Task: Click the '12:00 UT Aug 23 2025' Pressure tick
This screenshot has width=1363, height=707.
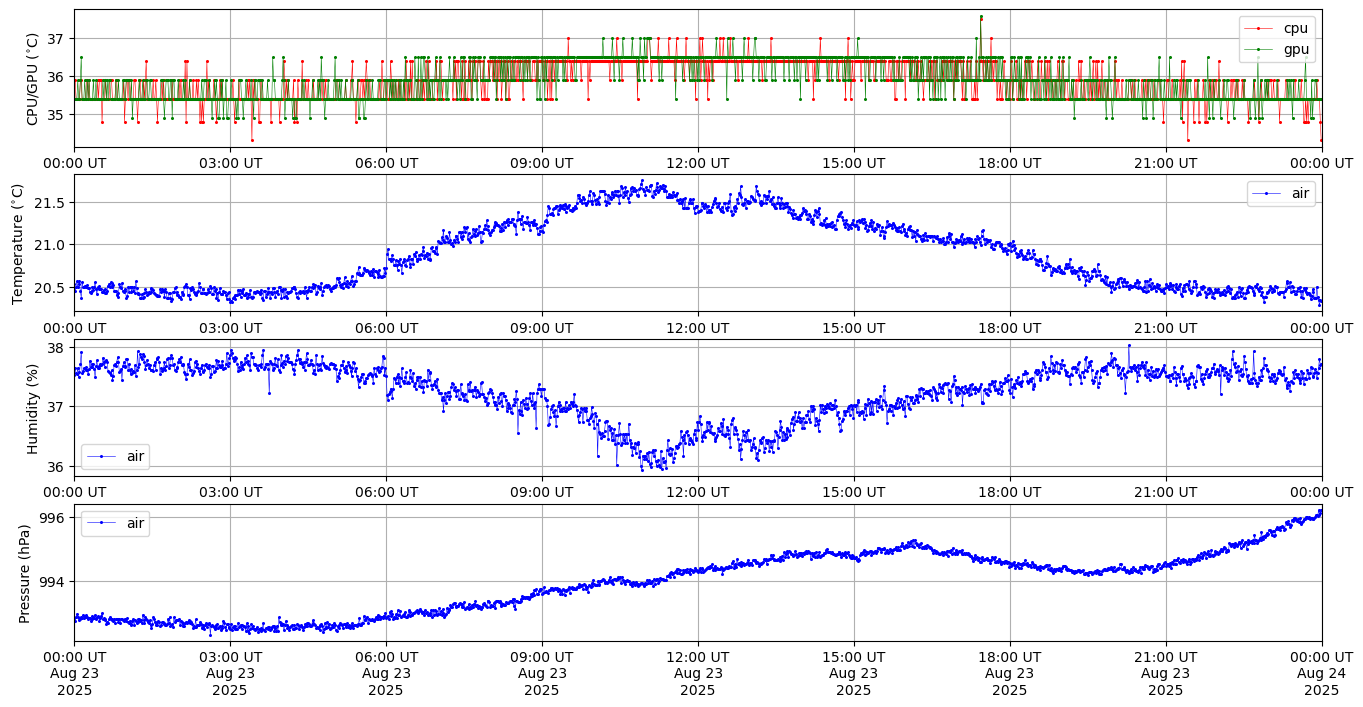Action: [x=698, y=673]
